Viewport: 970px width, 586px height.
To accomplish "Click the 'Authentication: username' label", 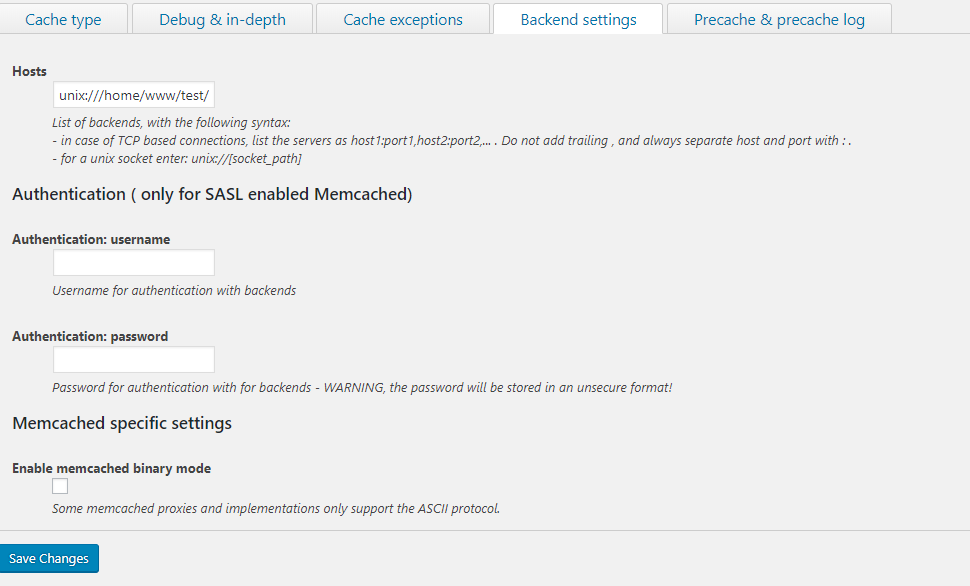I will click(x=91, y=240).
